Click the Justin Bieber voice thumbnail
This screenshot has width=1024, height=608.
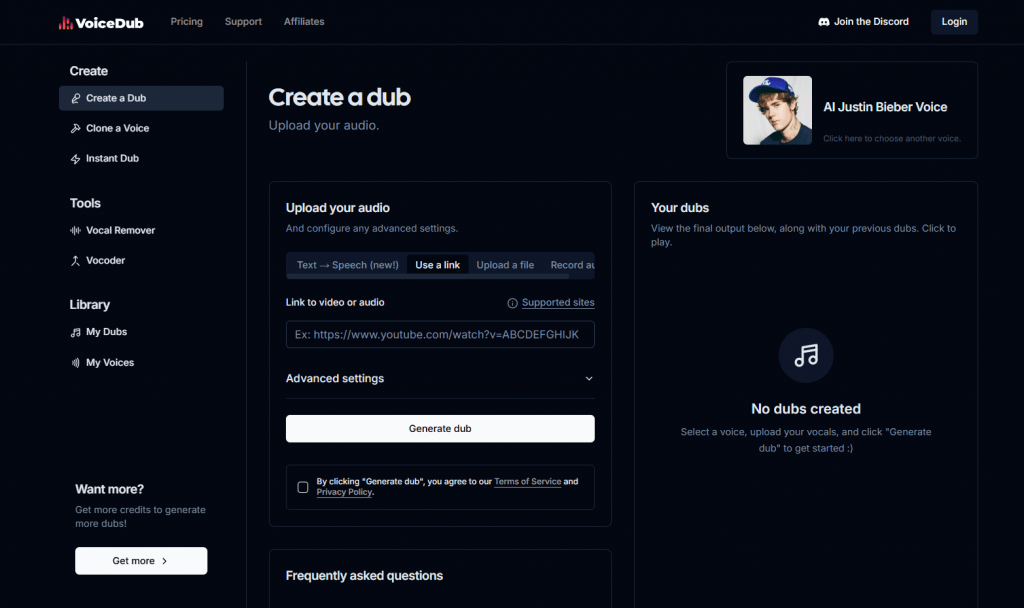pos(777,110)
